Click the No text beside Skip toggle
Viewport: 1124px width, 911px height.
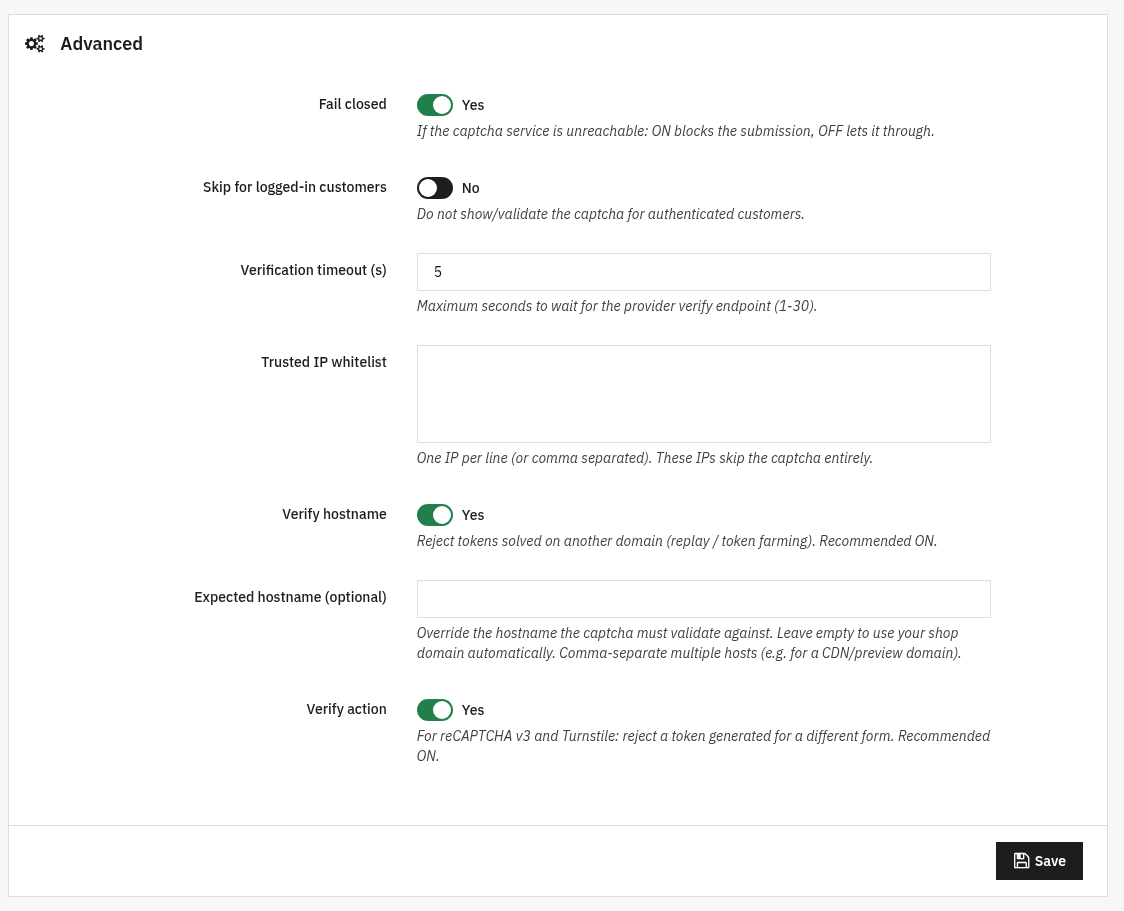[470, 188]
